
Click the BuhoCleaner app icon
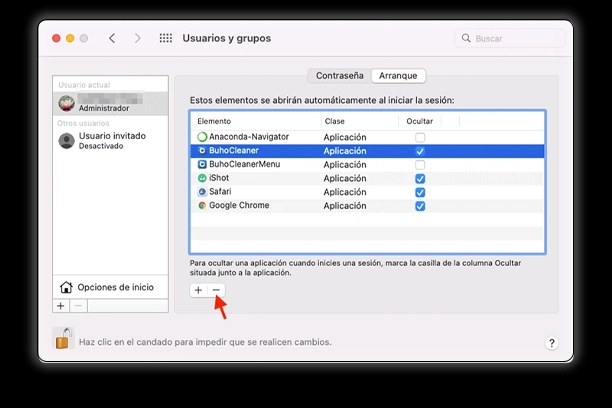point(202,151)
